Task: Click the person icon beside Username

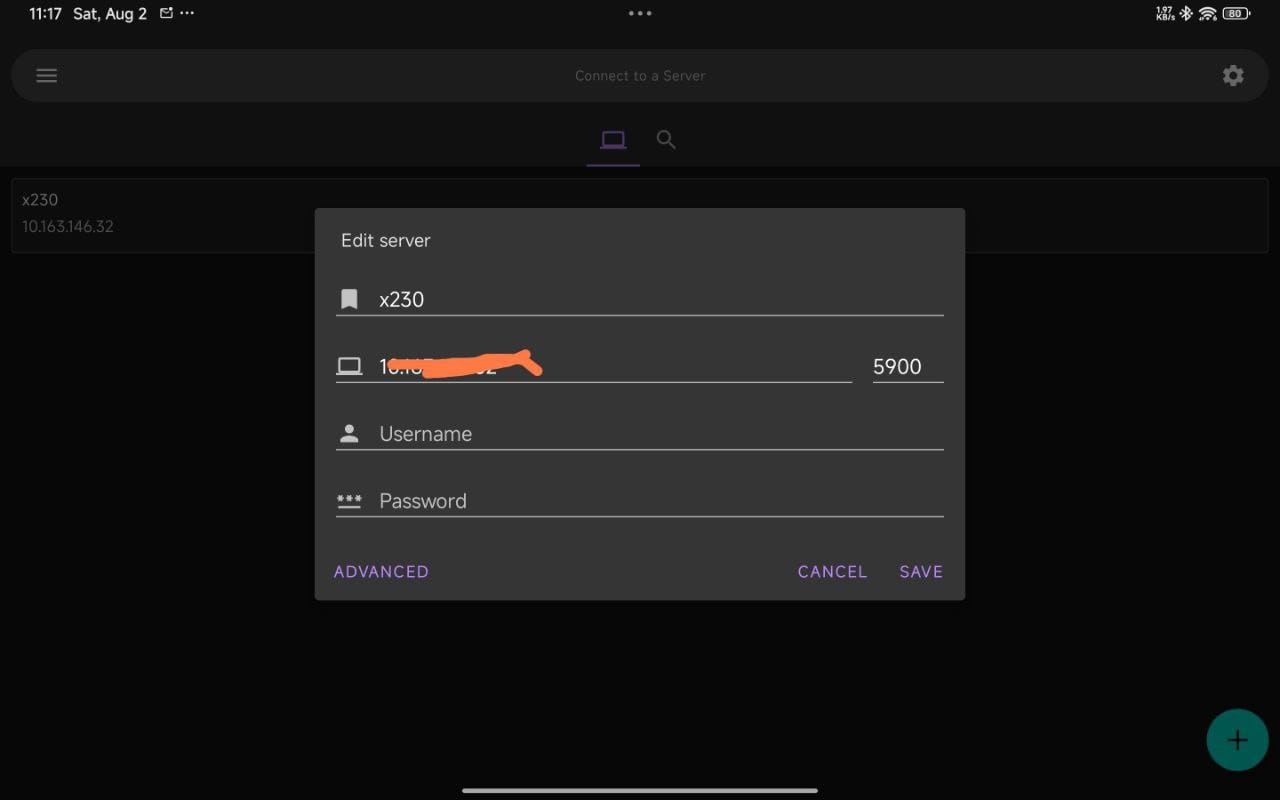Action: click(349, 433)
